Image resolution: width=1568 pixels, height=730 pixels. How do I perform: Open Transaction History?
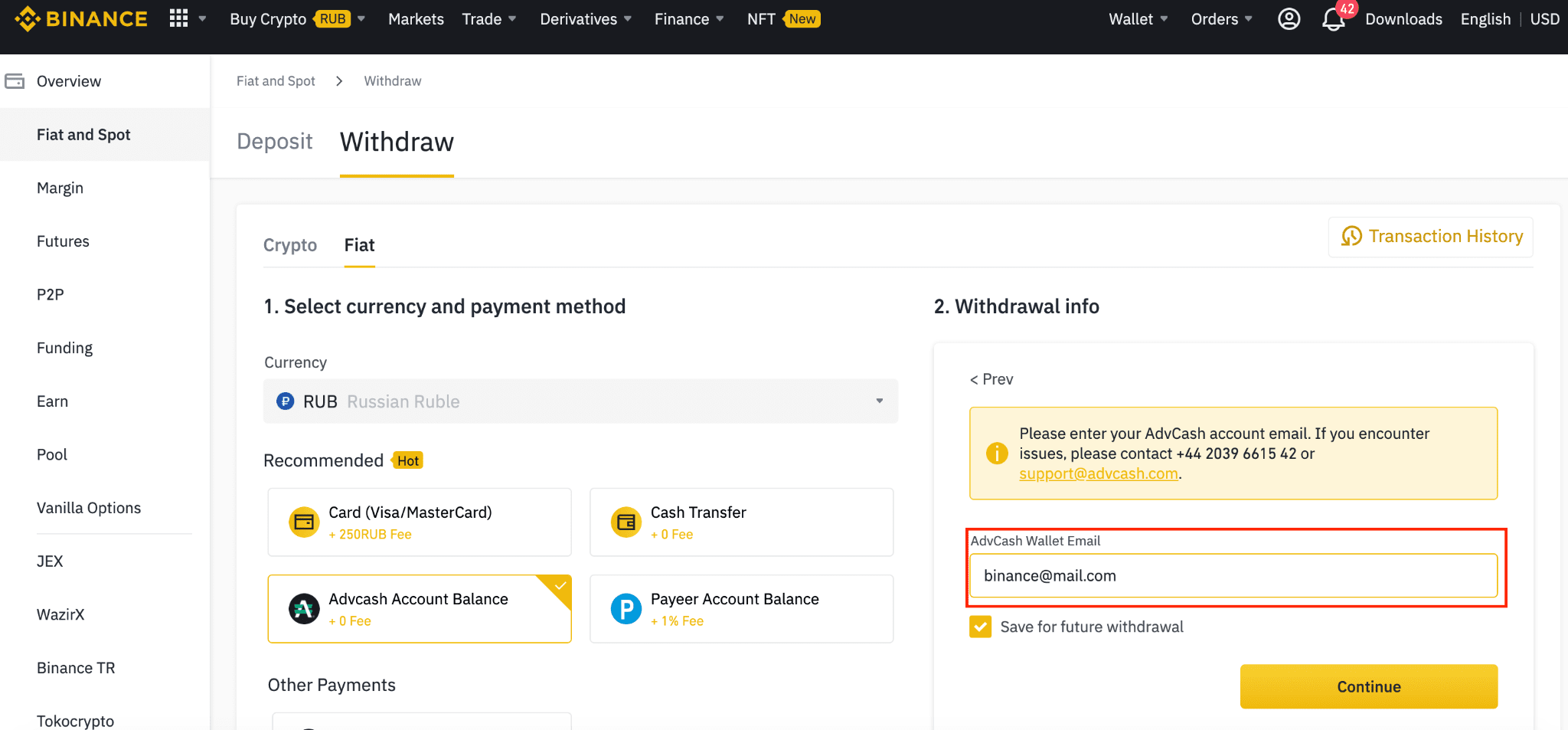coord(1431,237)
